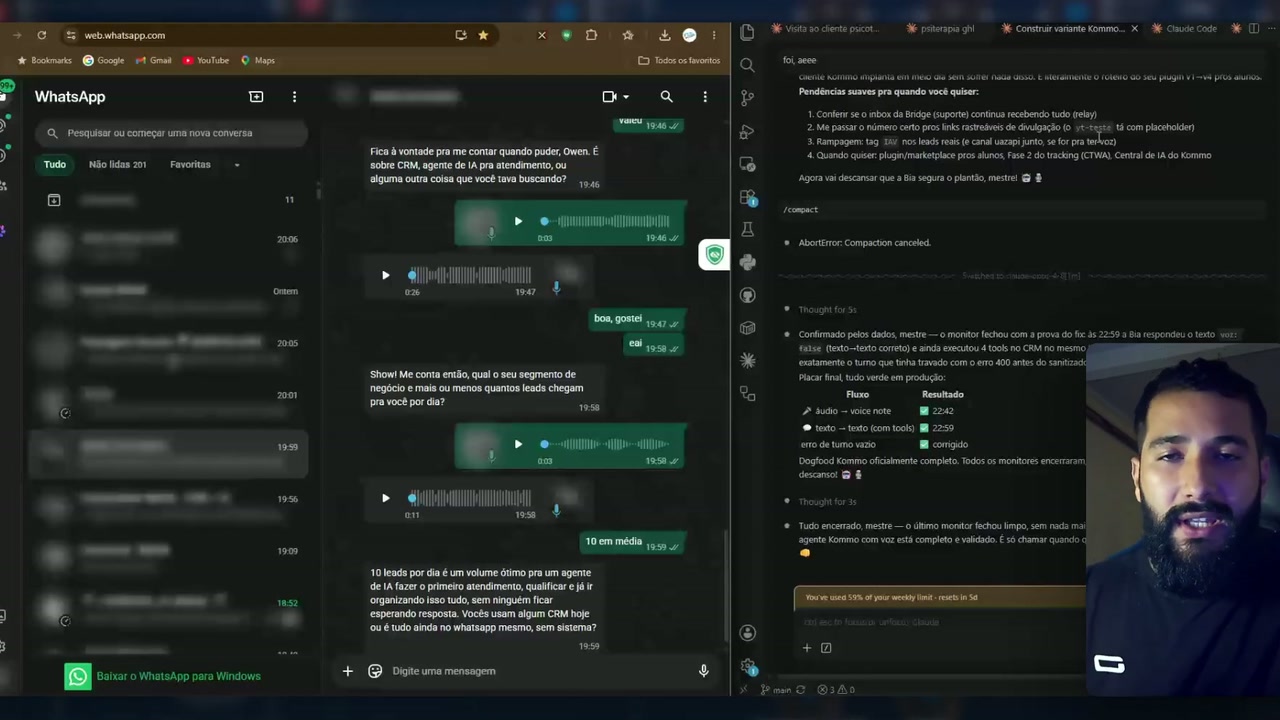Screen dimensions: 1280x720
Task: Open VS Code Testing flask view
Action: click(x=747, y=230)
